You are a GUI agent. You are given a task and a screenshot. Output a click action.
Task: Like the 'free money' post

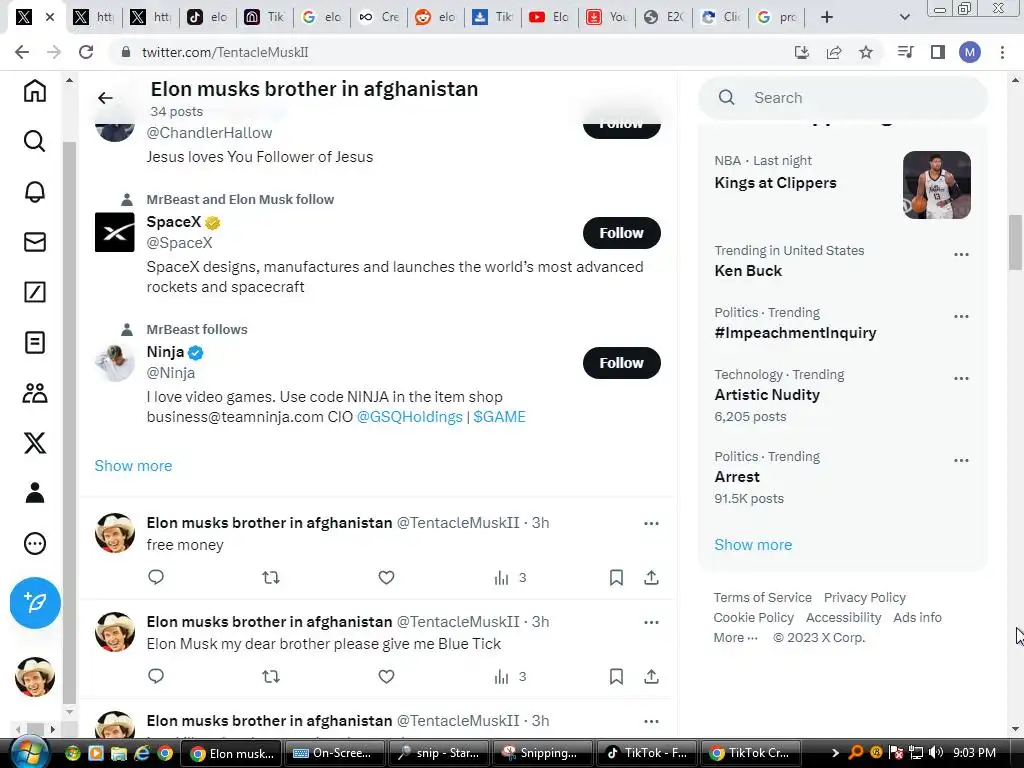click(x=386, y=577)
